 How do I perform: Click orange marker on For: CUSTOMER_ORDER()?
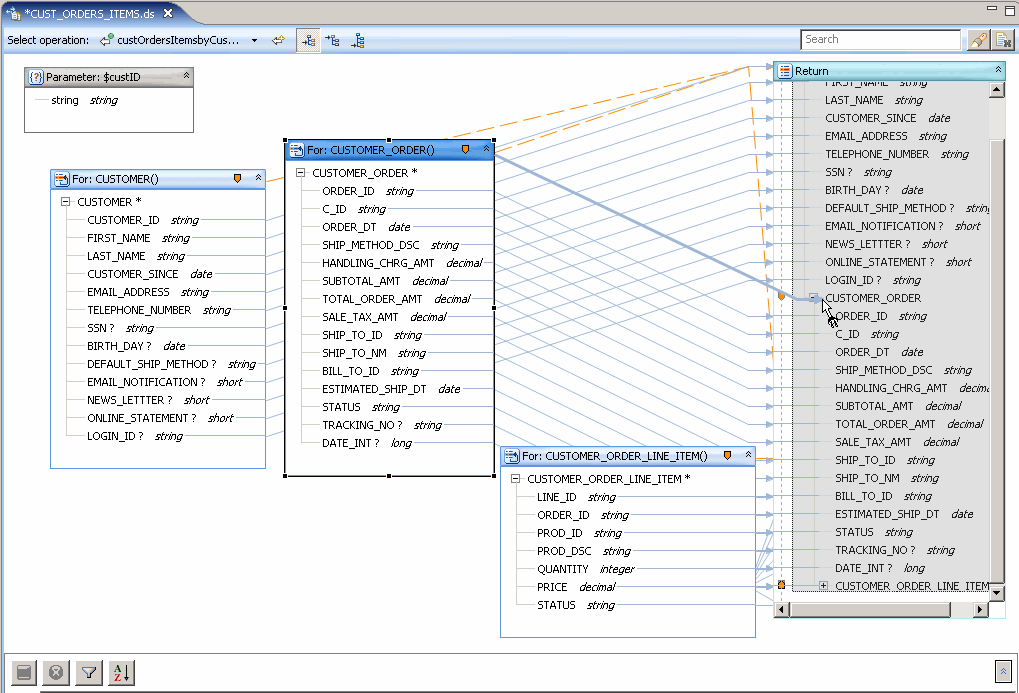[465, 150]
